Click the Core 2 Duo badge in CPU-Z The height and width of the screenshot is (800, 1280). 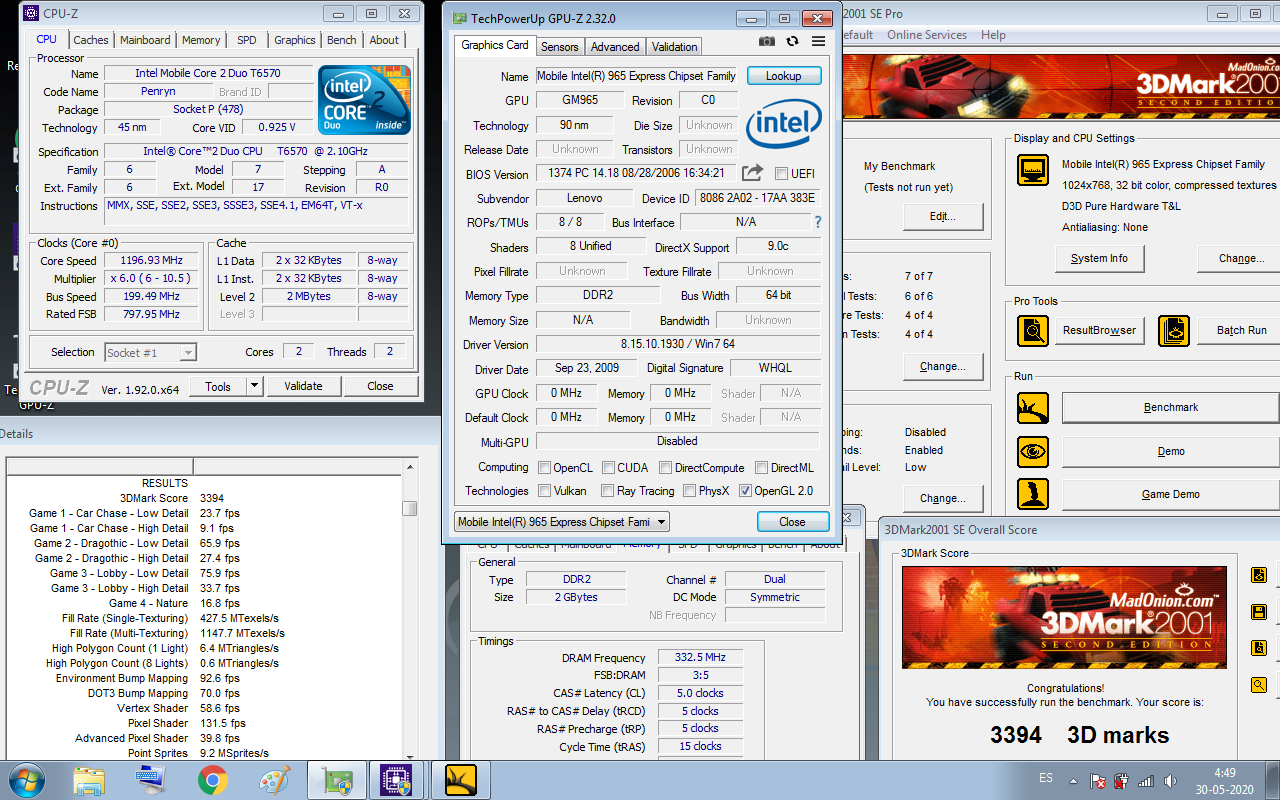(x=364, y=100)
